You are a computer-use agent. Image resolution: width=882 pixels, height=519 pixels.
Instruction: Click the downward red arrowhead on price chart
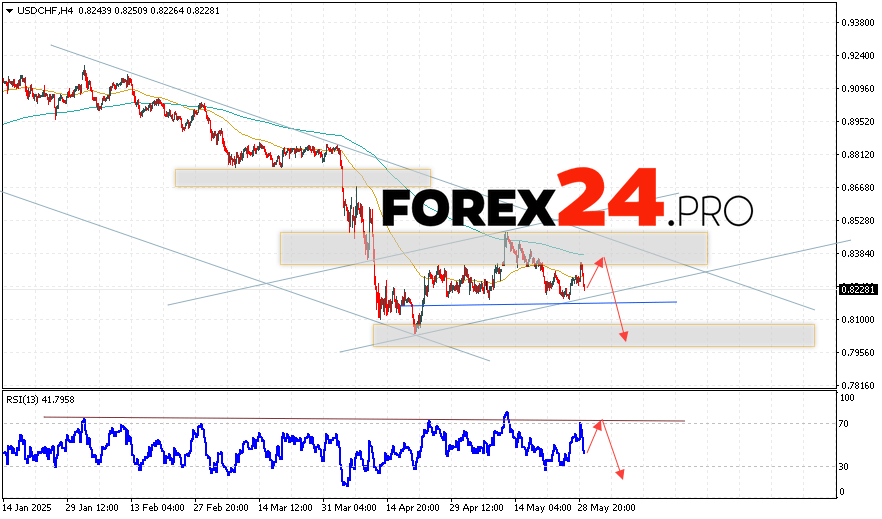click(x=624, y=337)
